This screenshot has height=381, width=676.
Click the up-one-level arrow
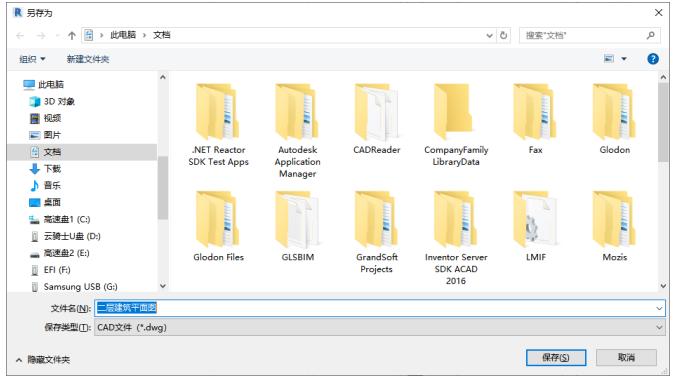tap(72, 35)
